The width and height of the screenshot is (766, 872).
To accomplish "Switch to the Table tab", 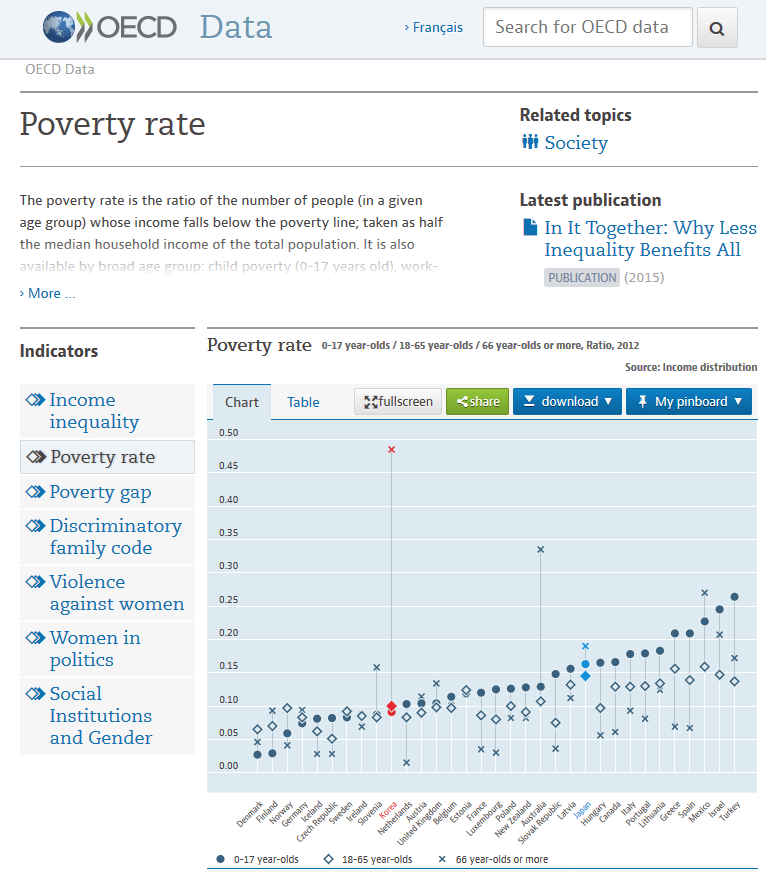I will [x=303, y=402].
